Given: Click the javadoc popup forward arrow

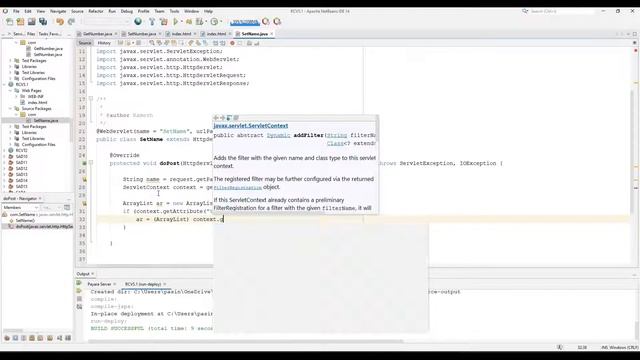Looking at the screenshot, I should 222,118.
